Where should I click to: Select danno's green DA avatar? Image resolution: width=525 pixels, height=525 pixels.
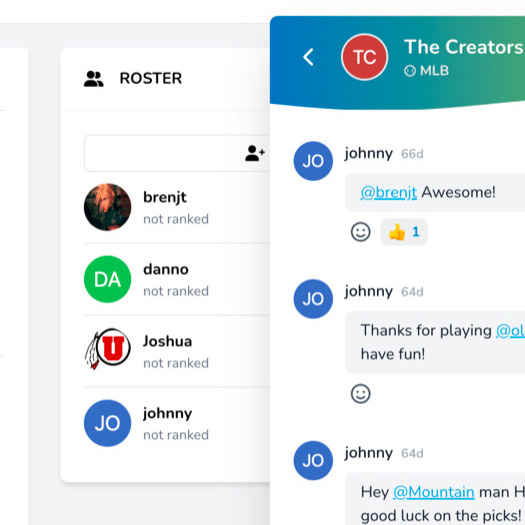[107, 279]
